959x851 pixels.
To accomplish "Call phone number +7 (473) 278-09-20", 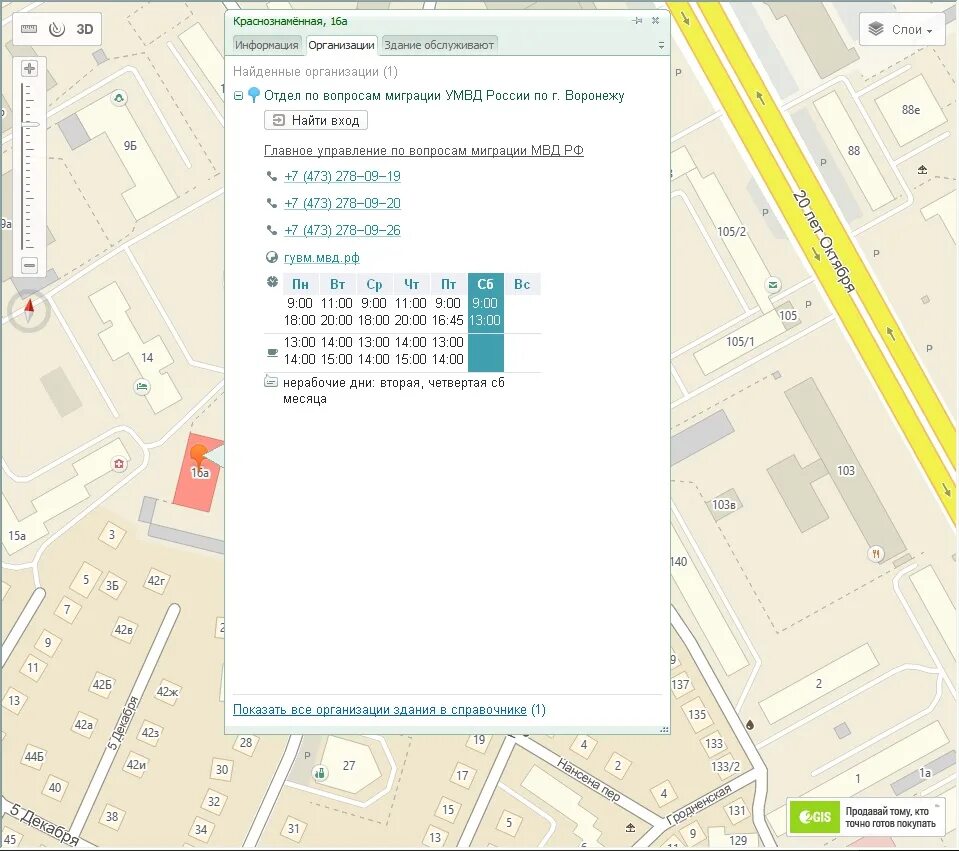I will (x=342, y=203).
